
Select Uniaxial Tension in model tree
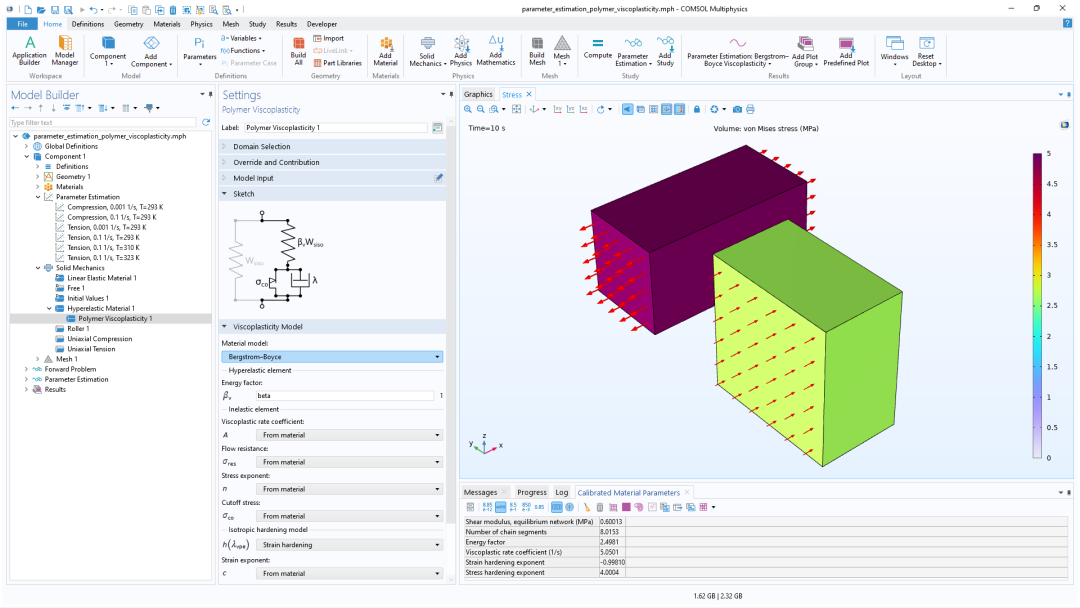pos(91,349)
